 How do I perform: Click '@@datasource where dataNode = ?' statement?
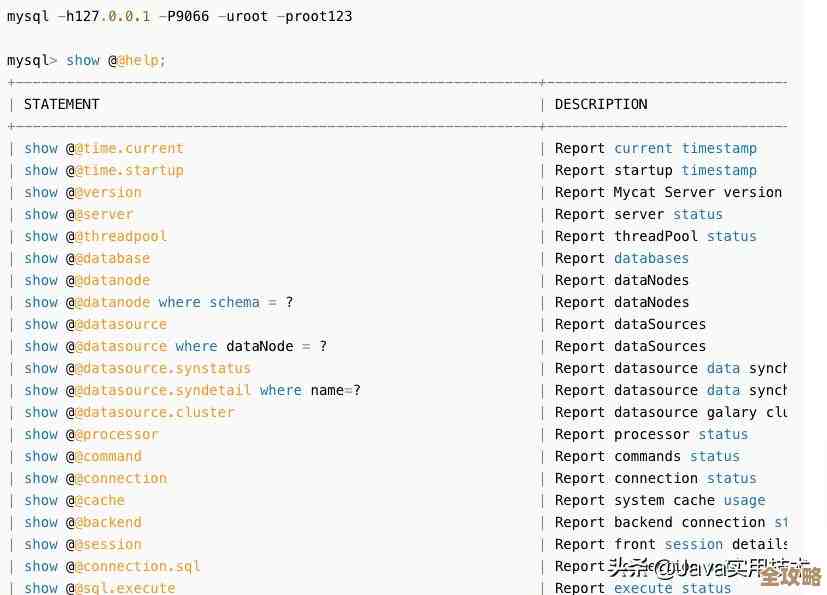(175, 346)
